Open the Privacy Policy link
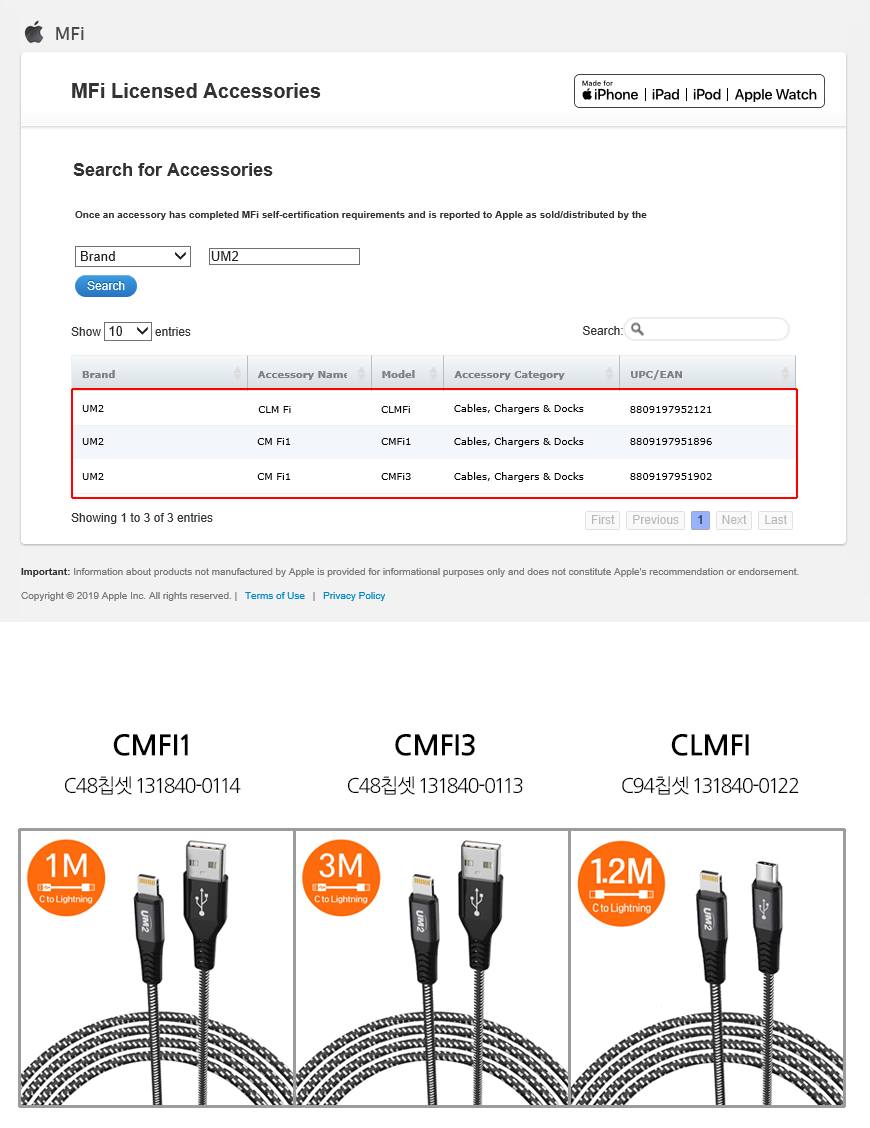The width and height of the screenshot is (870, 1128). pos(354,596)
